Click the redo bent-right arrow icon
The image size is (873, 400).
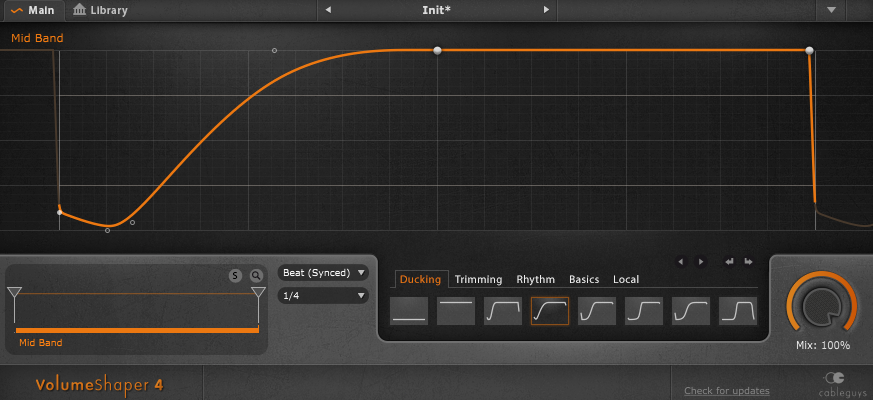coord(749,261)
